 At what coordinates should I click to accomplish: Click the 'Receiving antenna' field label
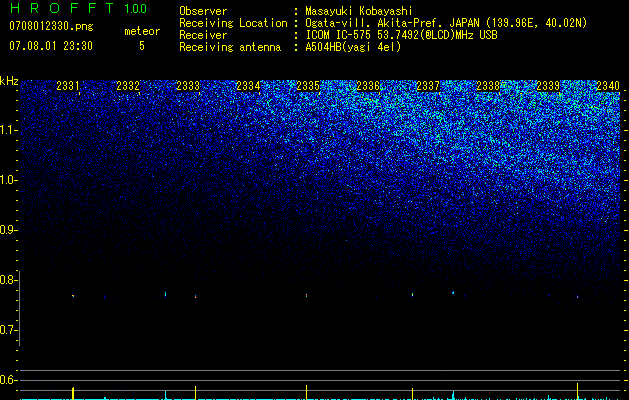coord(230,47)
